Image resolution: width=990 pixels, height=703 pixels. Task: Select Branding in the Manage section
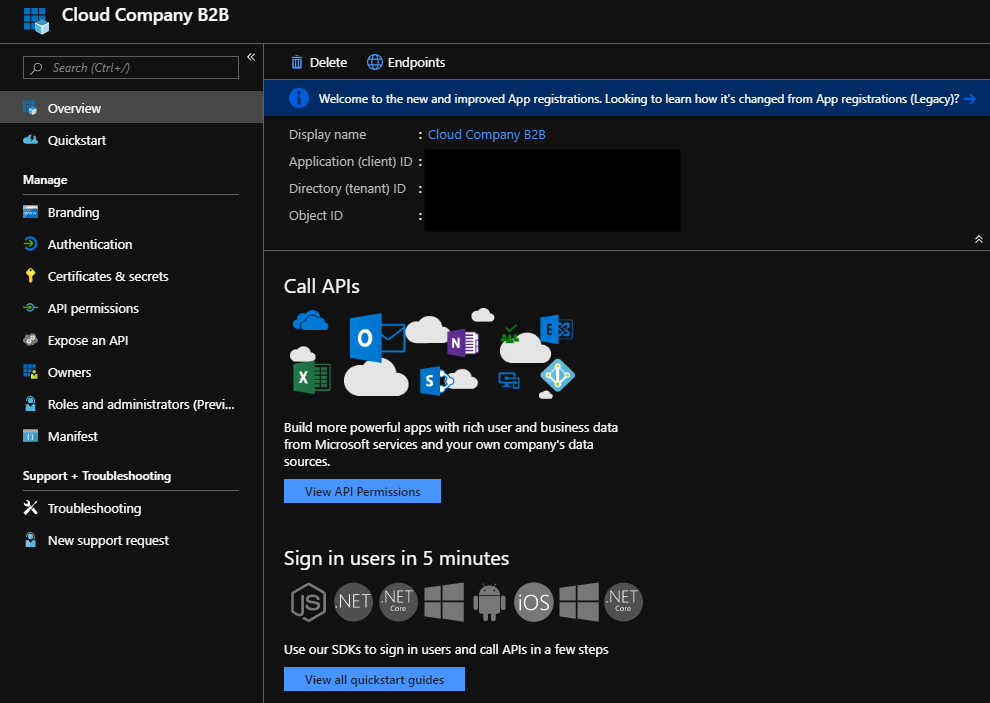[75, 212]
